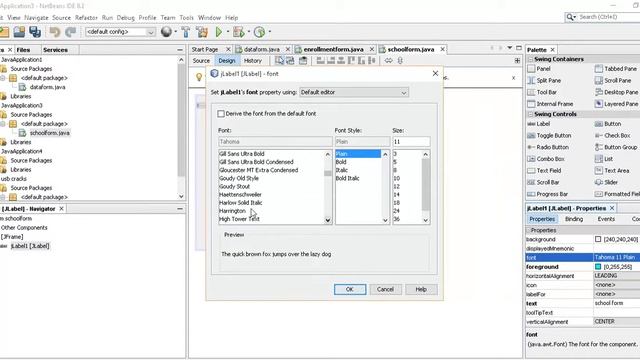Viewport: 640px width, 360px height.
Task: Collapse the Properties group in the property sheet
Action: 528,230
